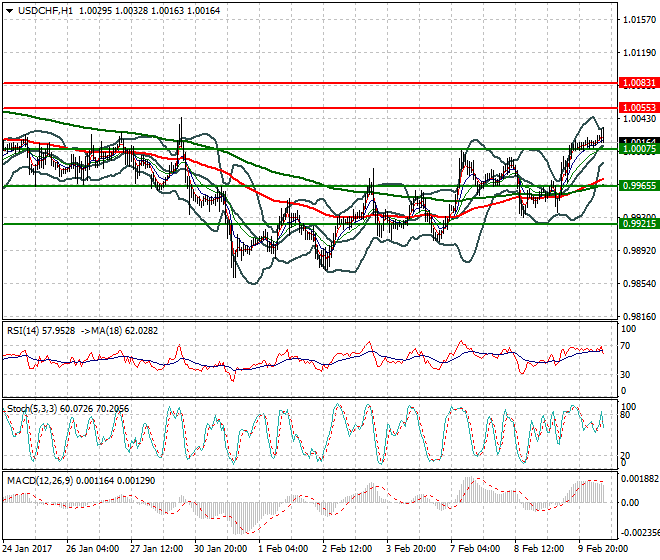Click the 1.00430 price scale value
660x560 pixels.
639,119
